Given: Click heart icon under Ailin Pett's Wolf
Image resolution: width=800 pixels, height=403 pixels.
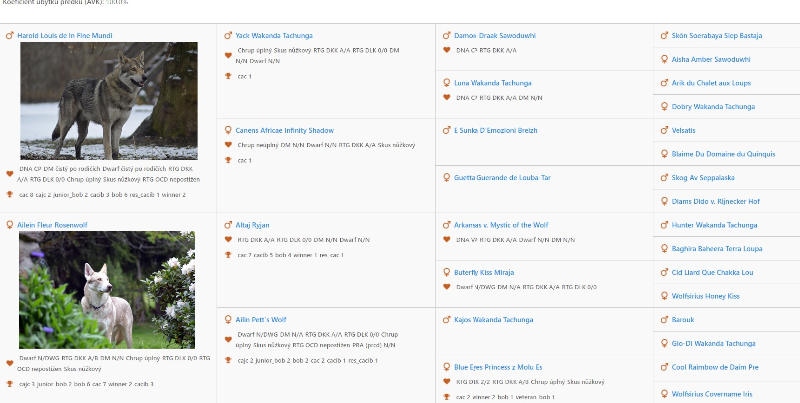Looking at the screenshot, I should point(228,340).
